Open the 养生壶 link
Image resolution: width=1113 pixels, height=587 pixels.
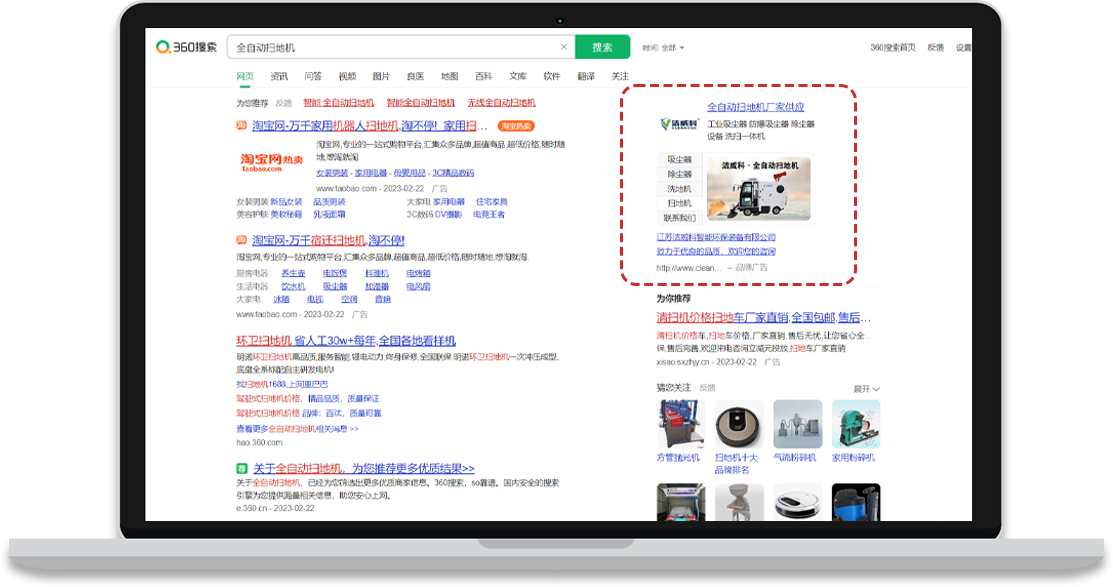pyautogui.click(x=293, y=273)
